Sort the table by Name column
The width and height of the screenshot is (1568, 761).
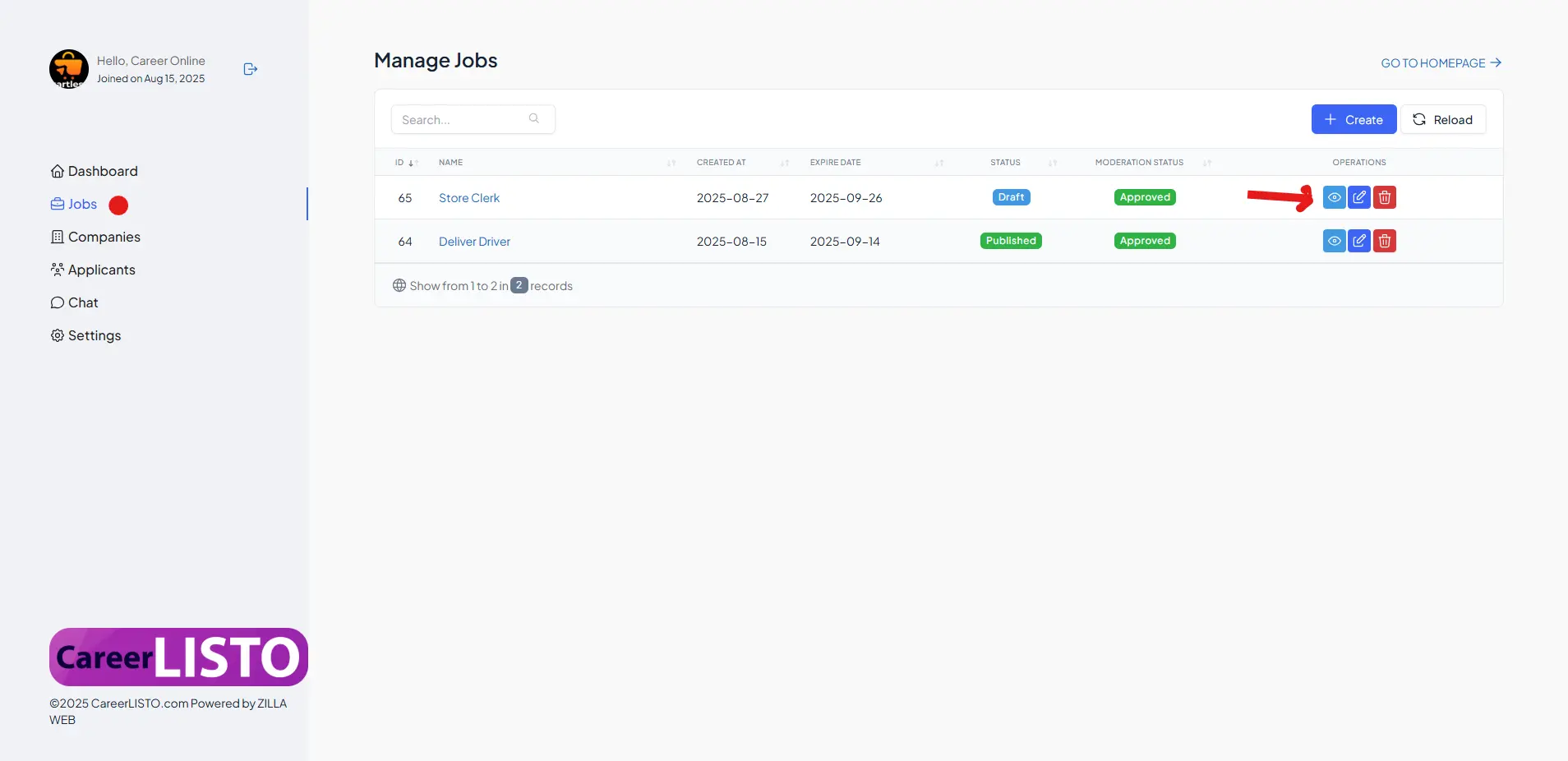451,163
